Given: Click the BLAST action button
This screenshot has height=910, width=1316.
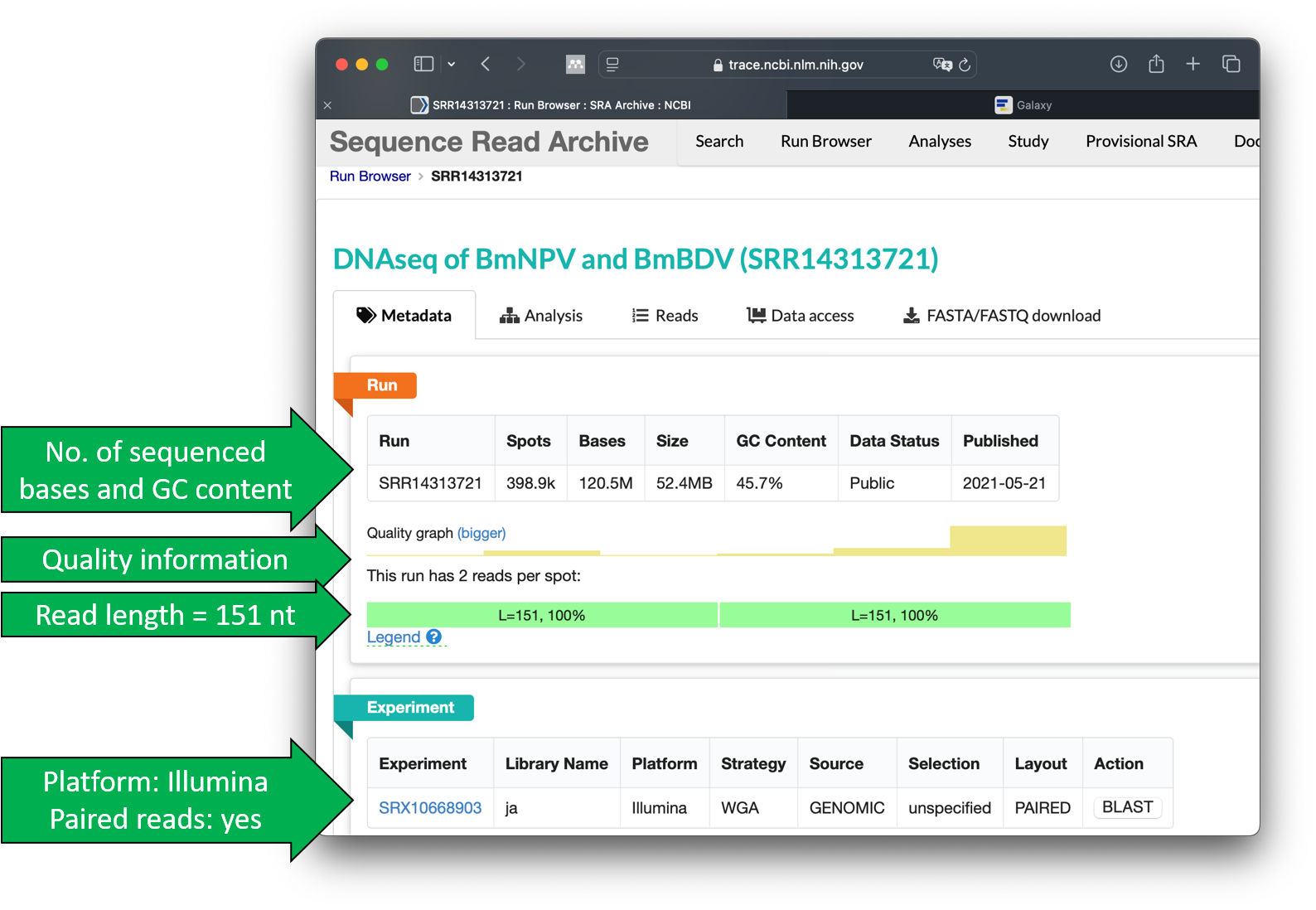Looking at the screenshot, I should pos(1127,807).
